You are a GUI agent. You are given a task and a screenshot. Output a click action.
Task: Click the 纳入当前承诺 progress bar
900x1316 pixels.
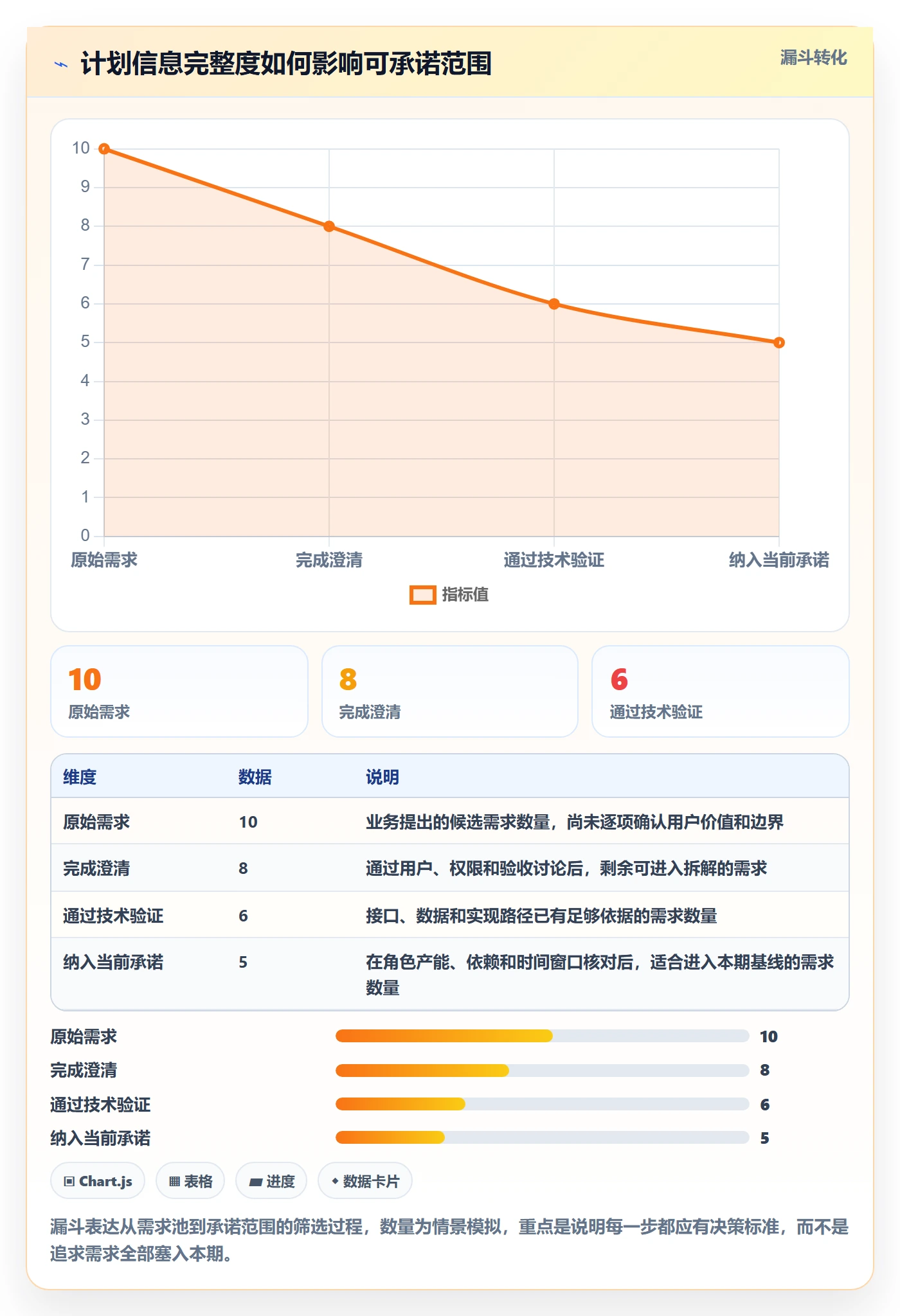pos(543,1137)
